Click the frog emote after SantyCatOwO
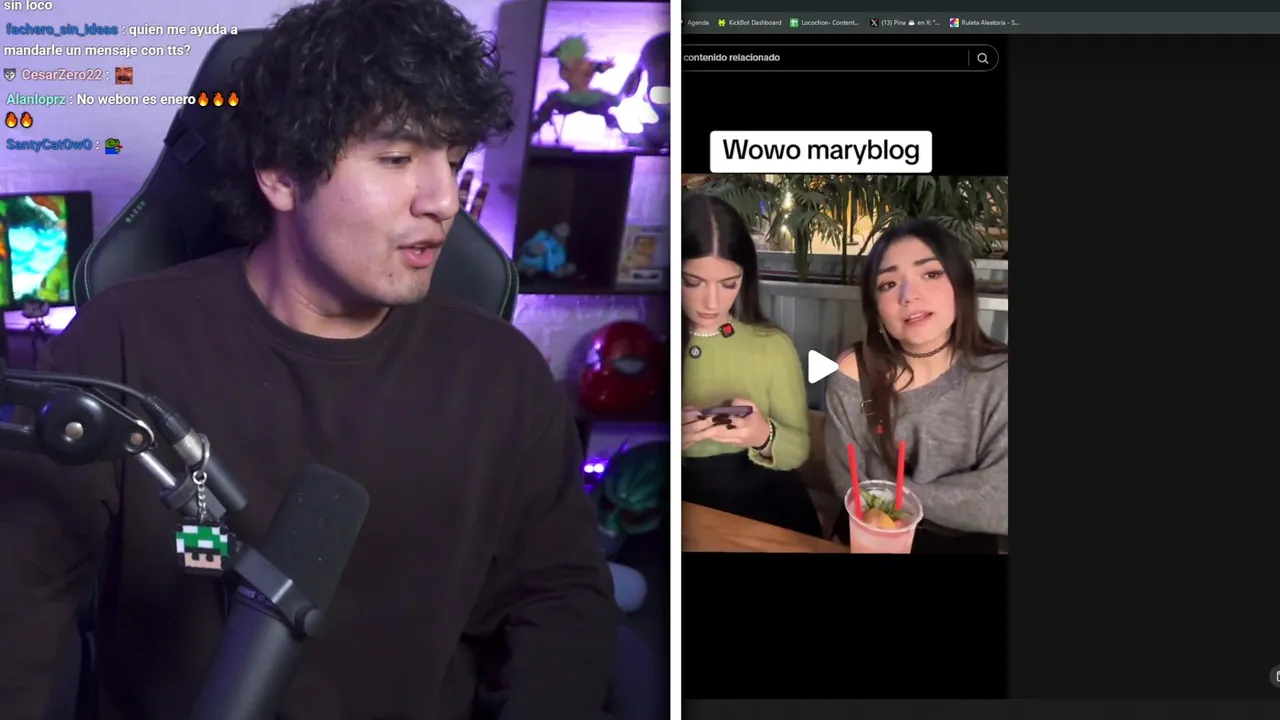This screenshot has height=720, width=1280. click(x=113, y=145)
